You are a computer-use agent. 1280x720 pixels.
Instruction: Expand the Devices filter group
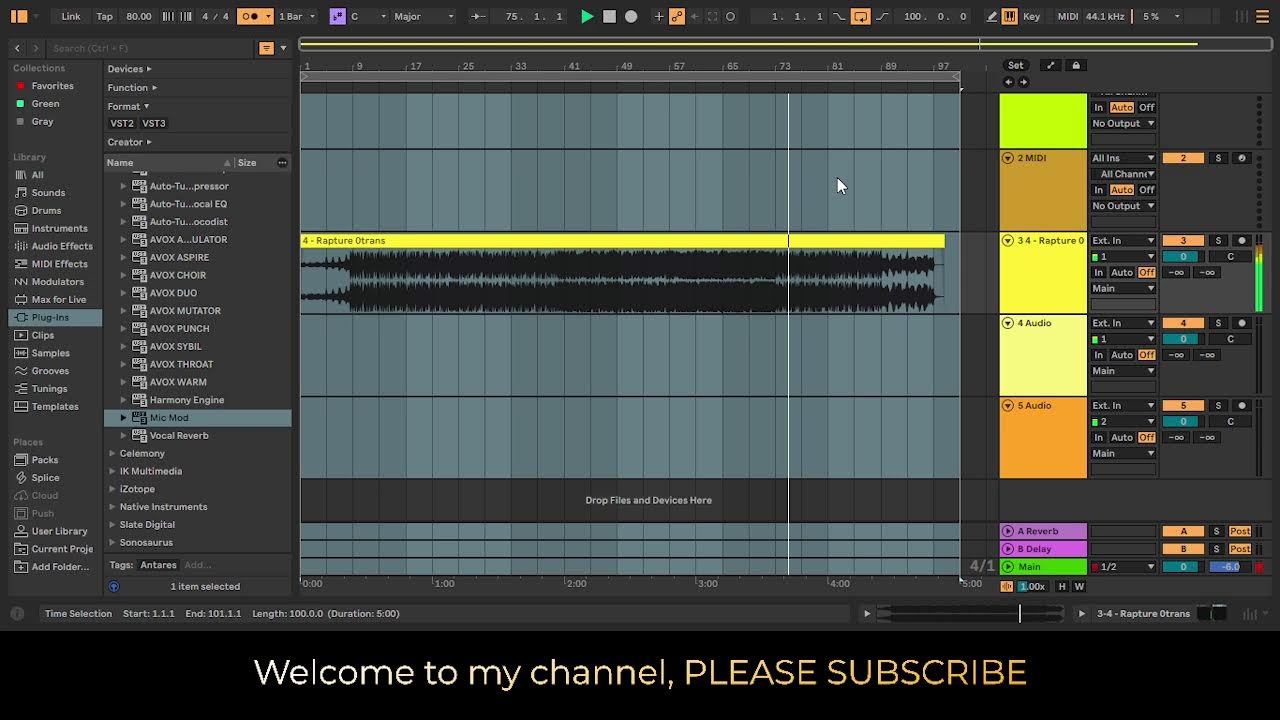point(129,69)
